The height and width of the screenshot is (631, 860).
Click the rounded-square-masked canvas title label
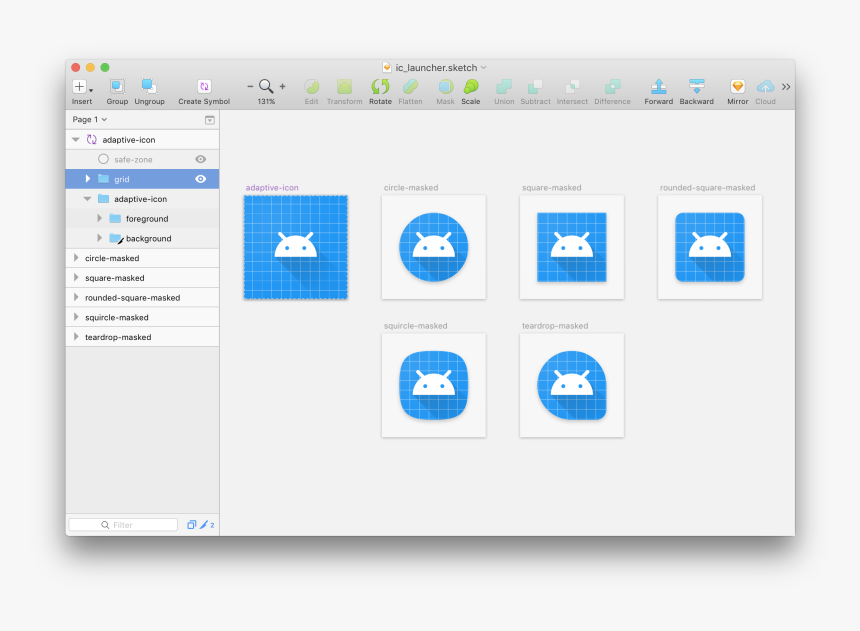point(708,188)
